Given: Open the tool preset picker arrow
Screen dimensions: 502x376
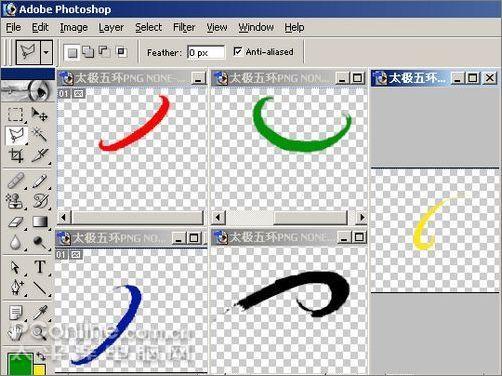Looking at the screenshot, I should coord(46,52).
